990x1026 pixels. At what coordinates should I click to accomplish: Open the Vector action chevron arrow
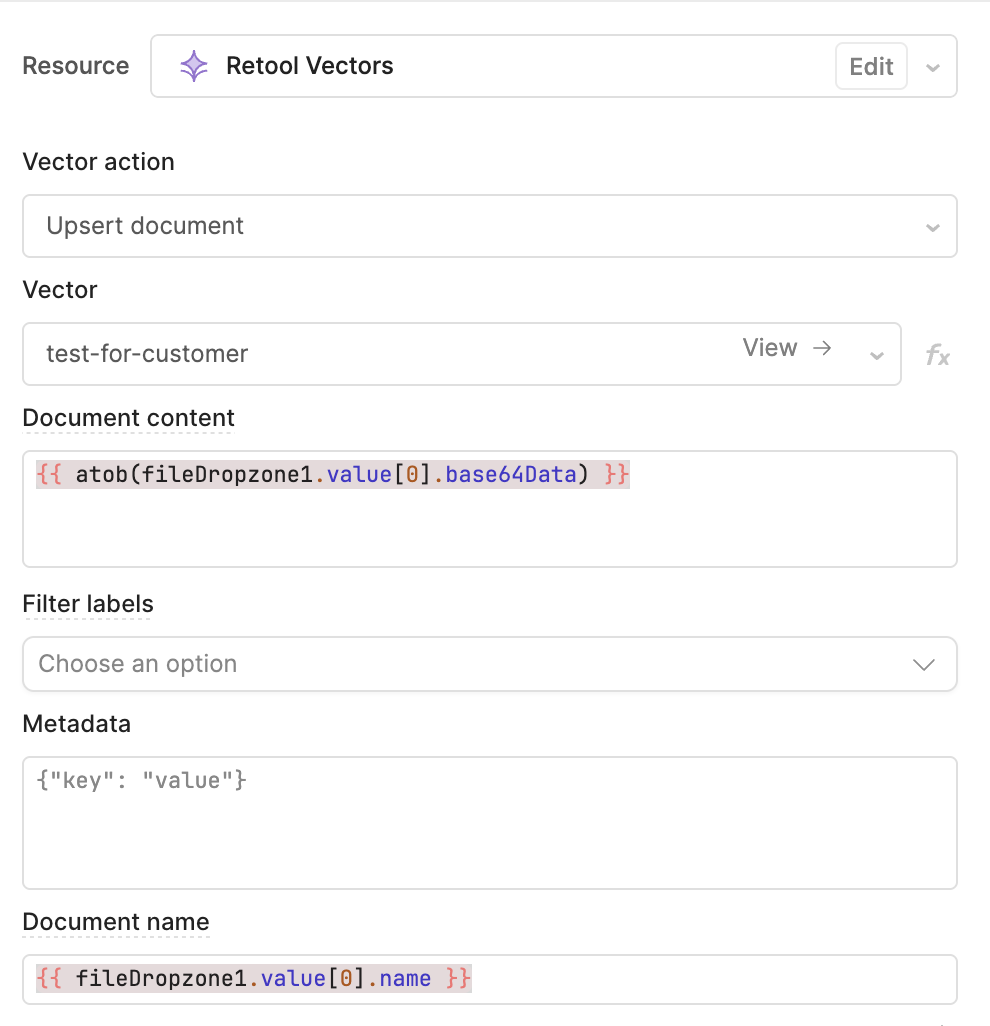pyautogui.click(x=932, y=227)
